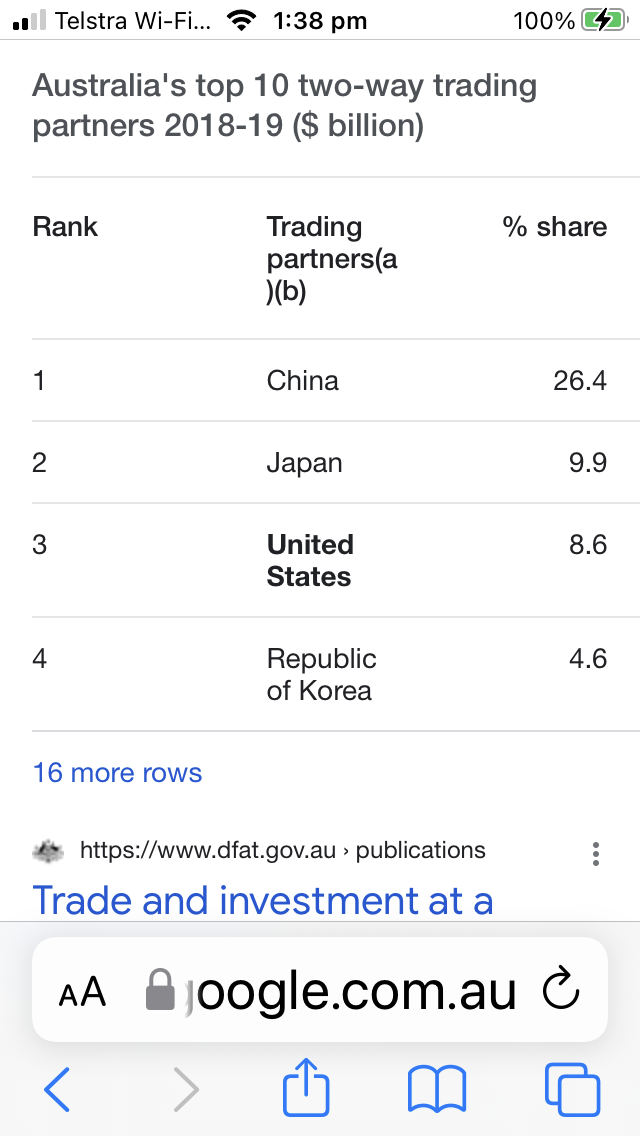Open the AA reader options
This screenshot has width=640, height=1136.
pos(82,993)
